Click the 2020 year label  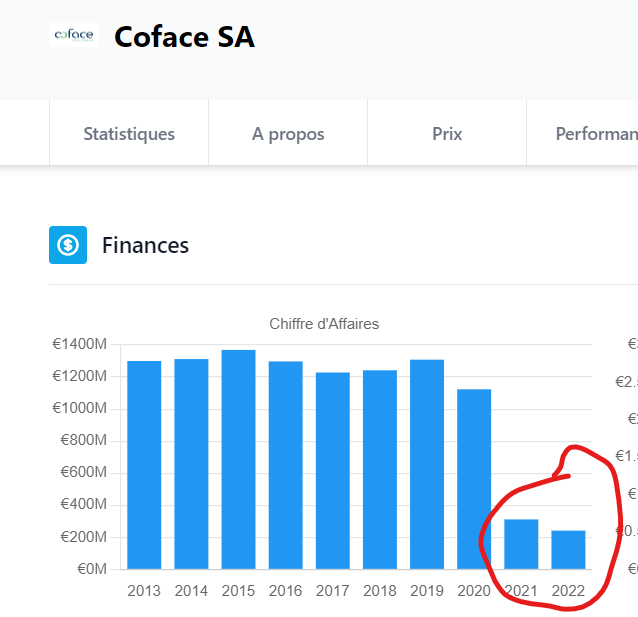pyautogui.click(x=474, y=591)
